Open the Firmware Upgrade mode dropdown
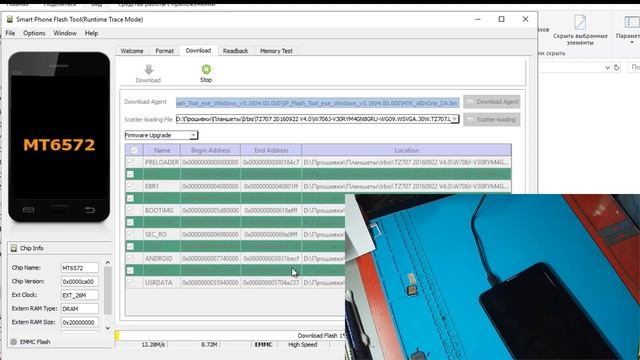 point(161,135)
